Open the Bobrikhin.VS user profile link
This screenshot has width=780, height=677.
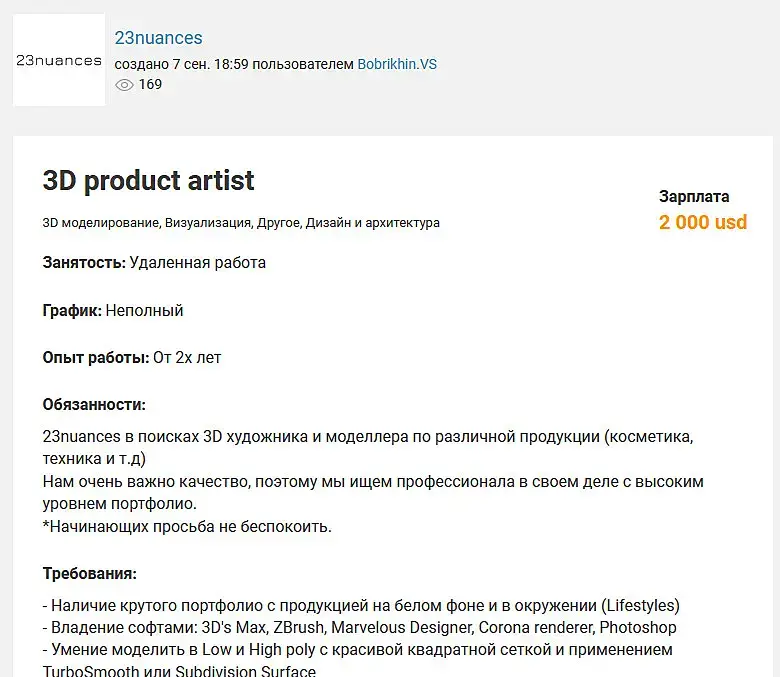pyautogui.click(x=397, y=64)
